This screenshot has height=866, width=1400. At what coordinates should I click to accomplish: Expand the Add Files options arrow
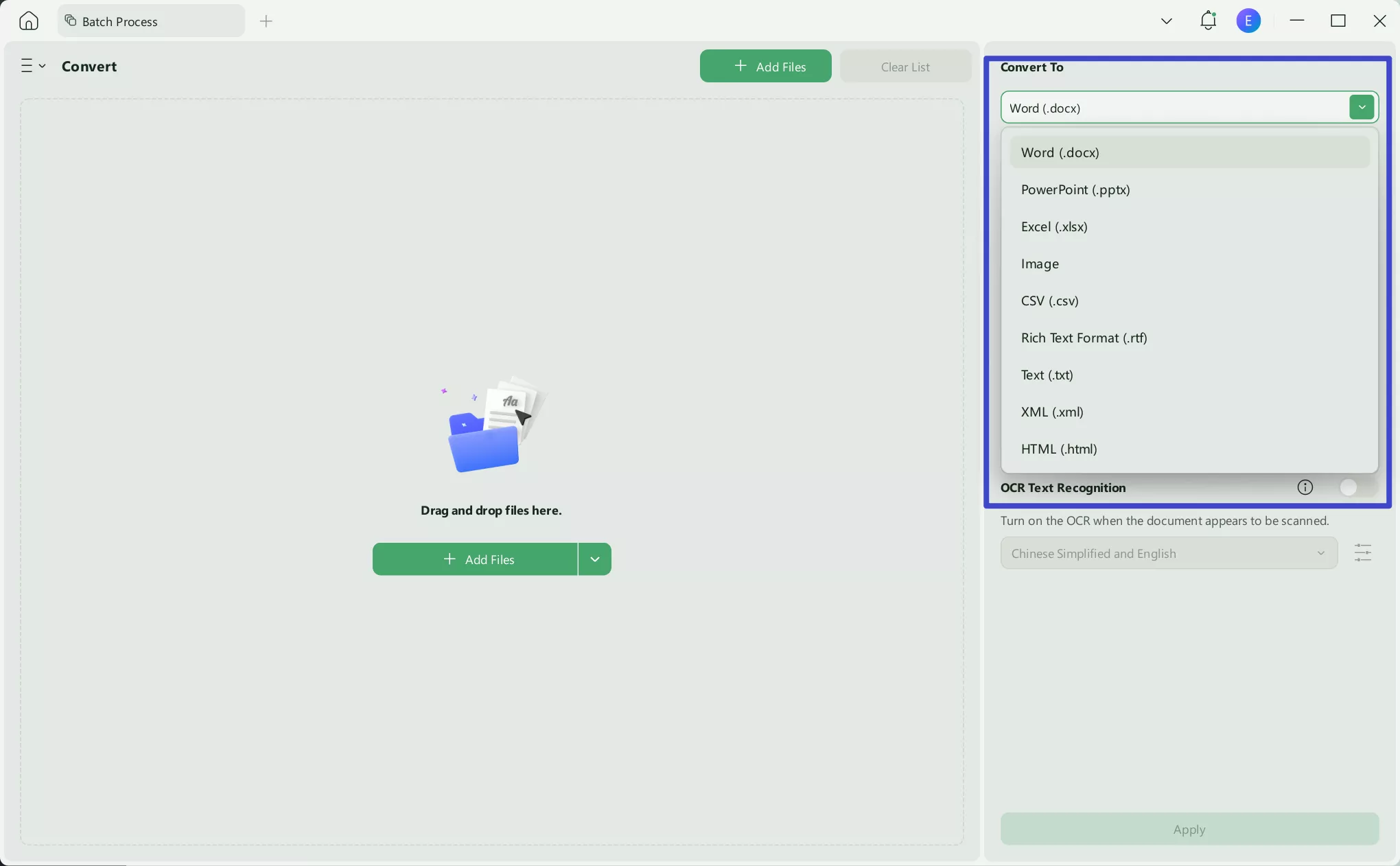594,559
